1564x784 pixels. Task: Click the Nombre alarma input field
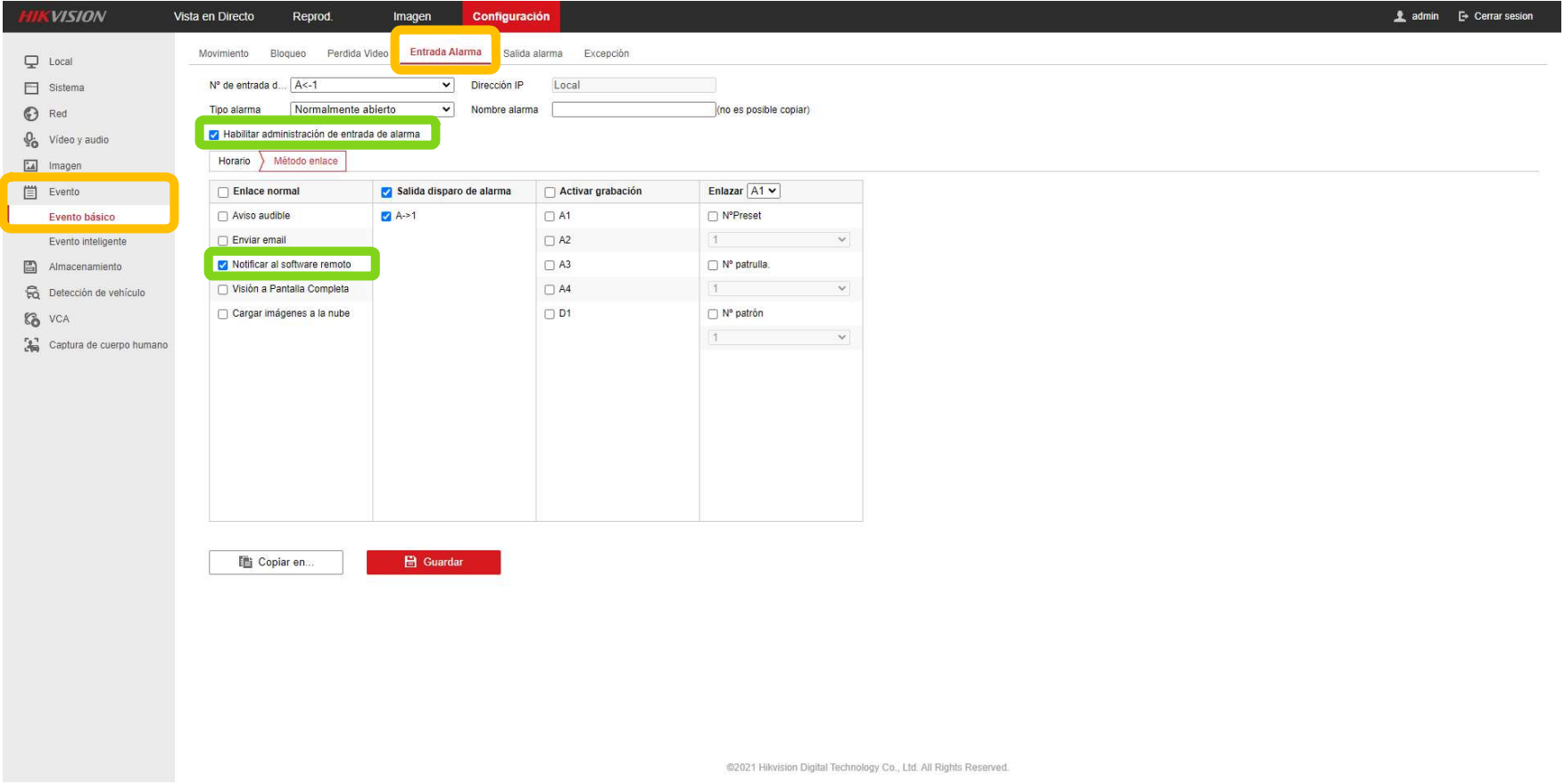click(633, 110)
